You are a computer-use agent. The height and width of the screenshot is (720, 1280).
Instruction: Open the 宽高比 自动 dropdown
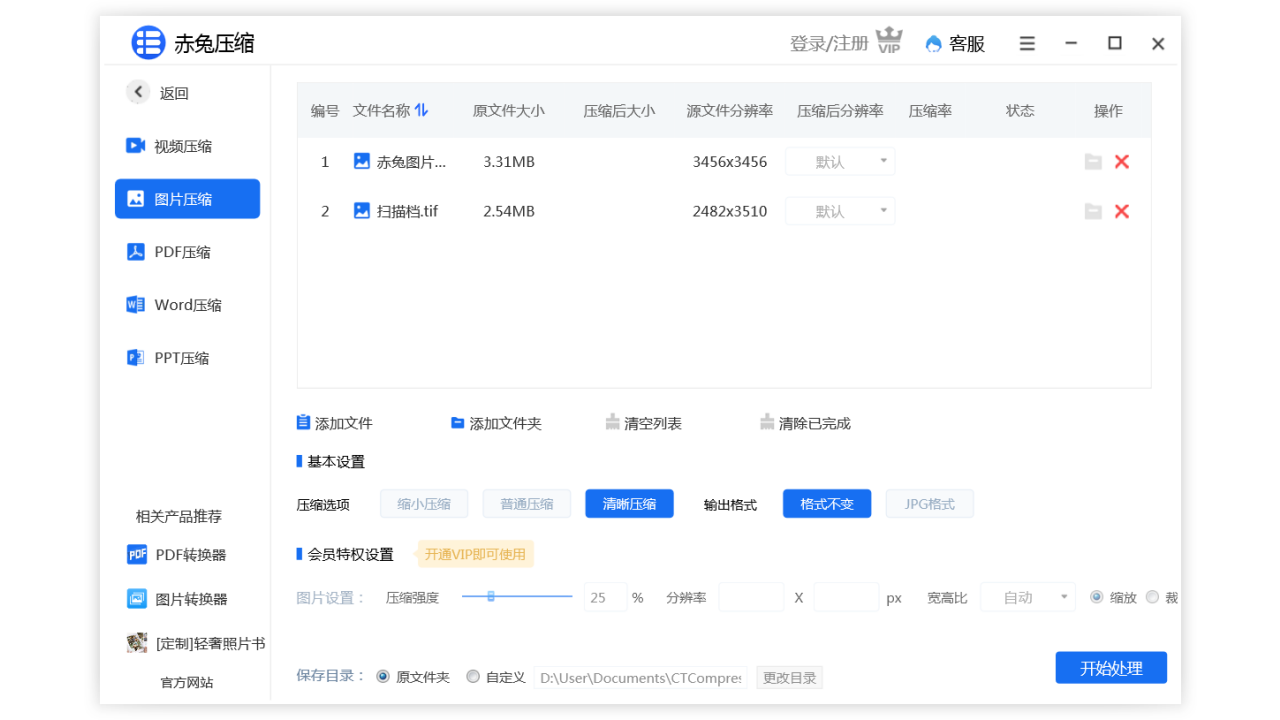[1027, 597]
